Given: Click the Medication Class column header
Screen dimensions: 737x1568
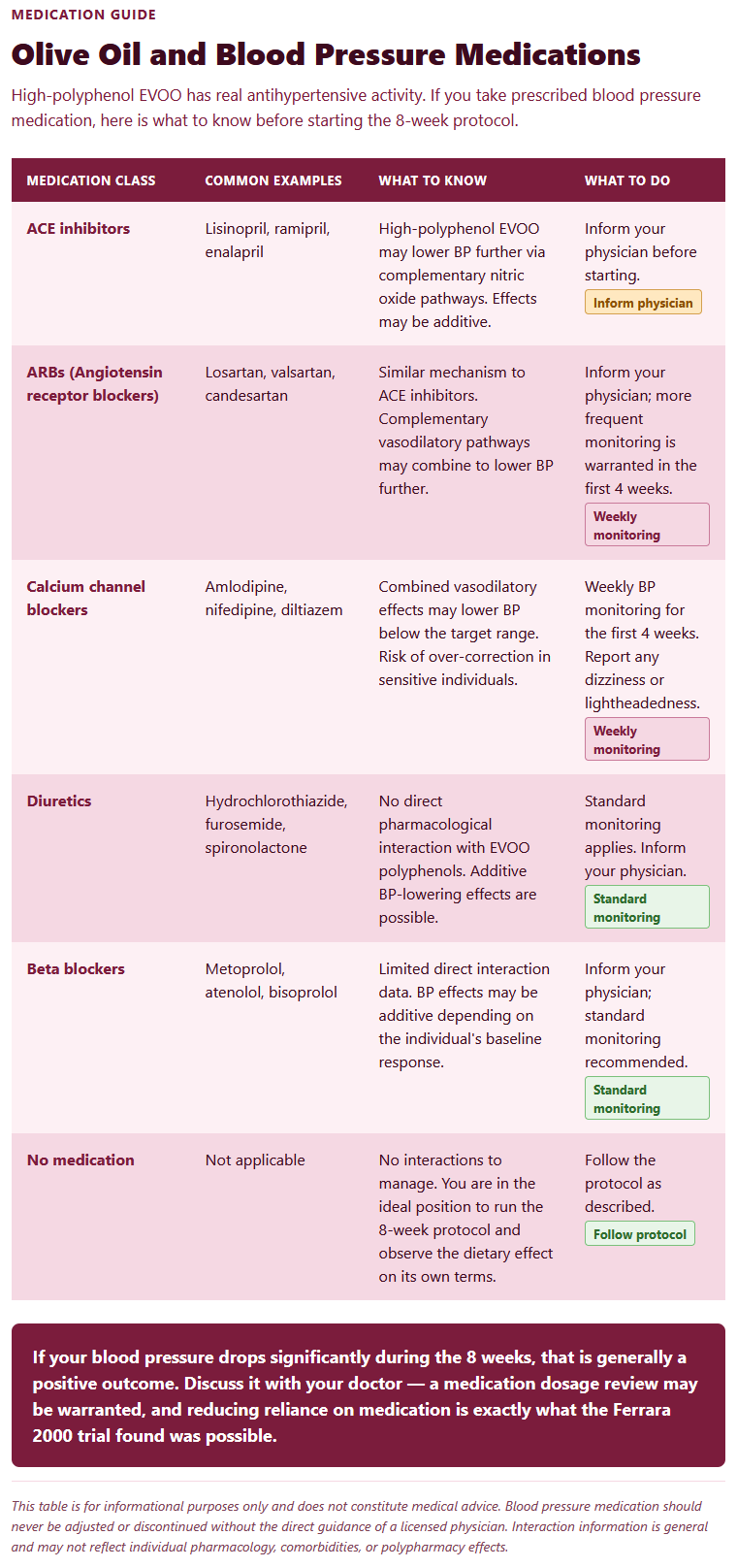Looking at the screenshot, I should click(x=91, y=180).
